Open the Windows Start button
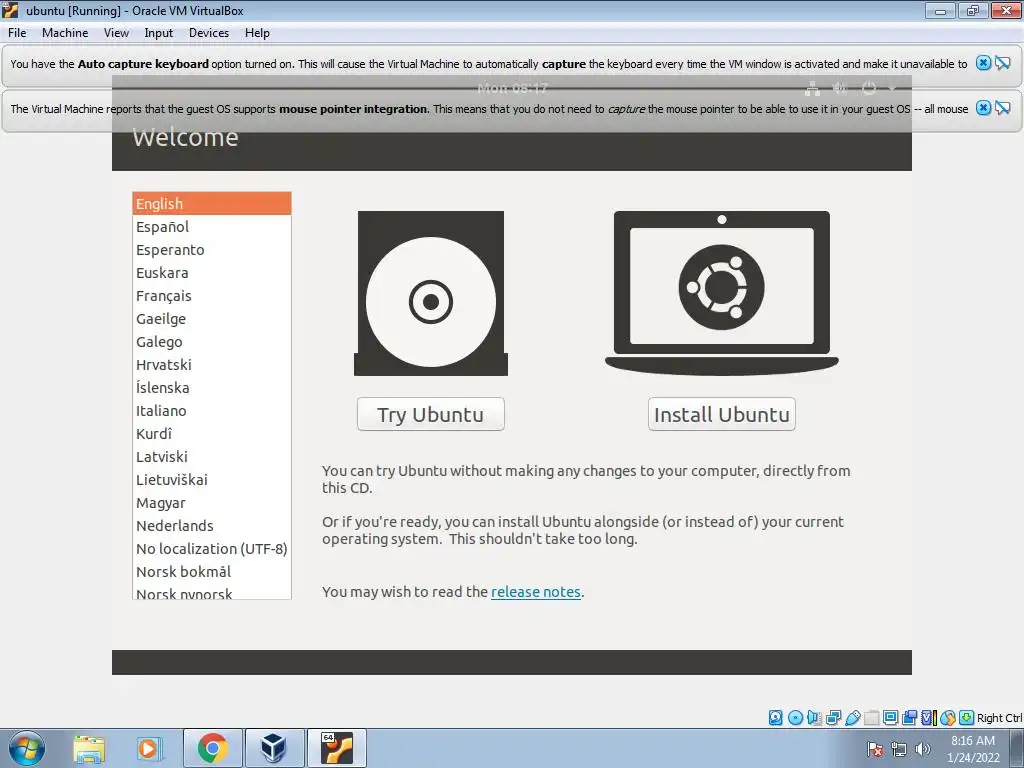 point(26,748)
